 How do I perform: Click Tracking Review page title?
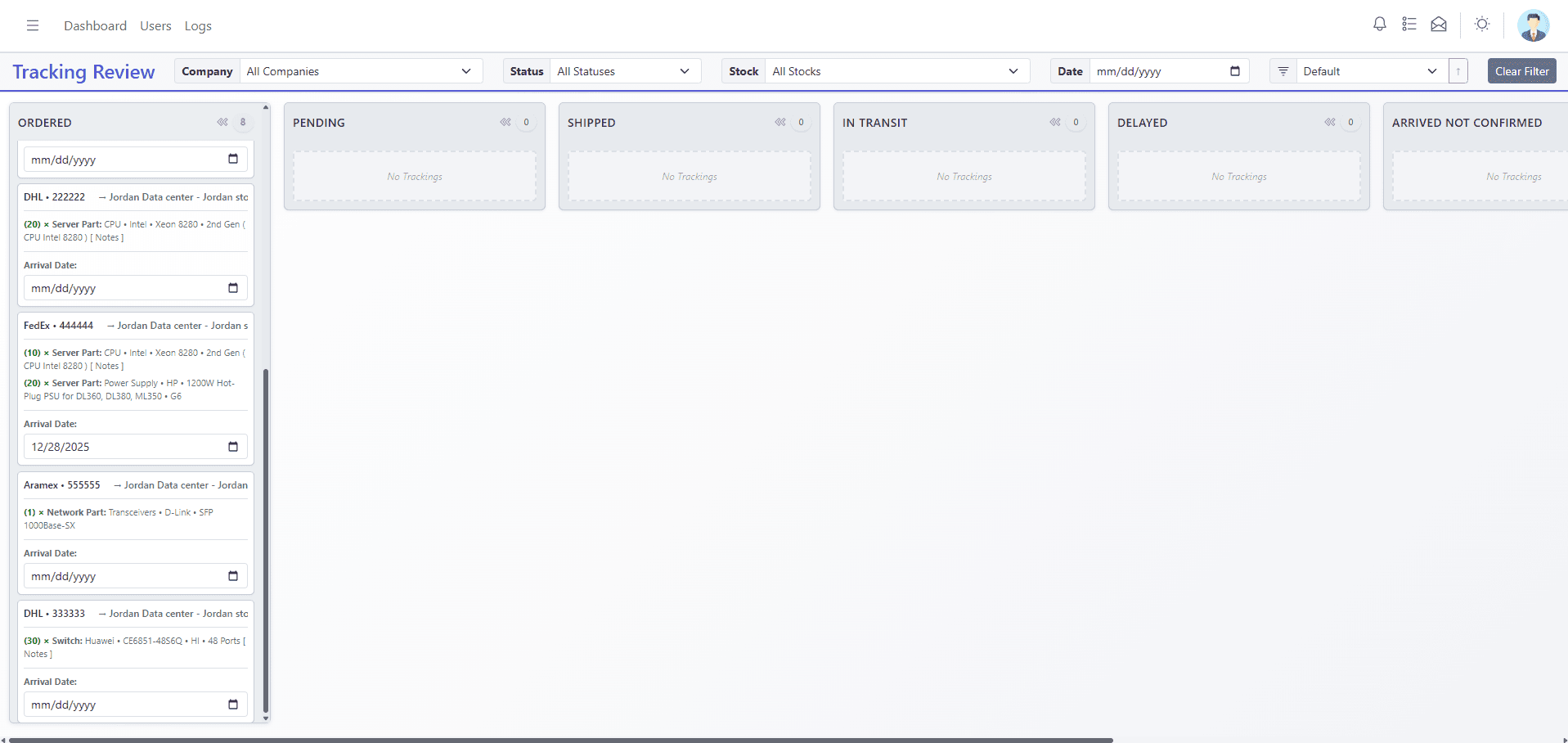tap(83, 72)
